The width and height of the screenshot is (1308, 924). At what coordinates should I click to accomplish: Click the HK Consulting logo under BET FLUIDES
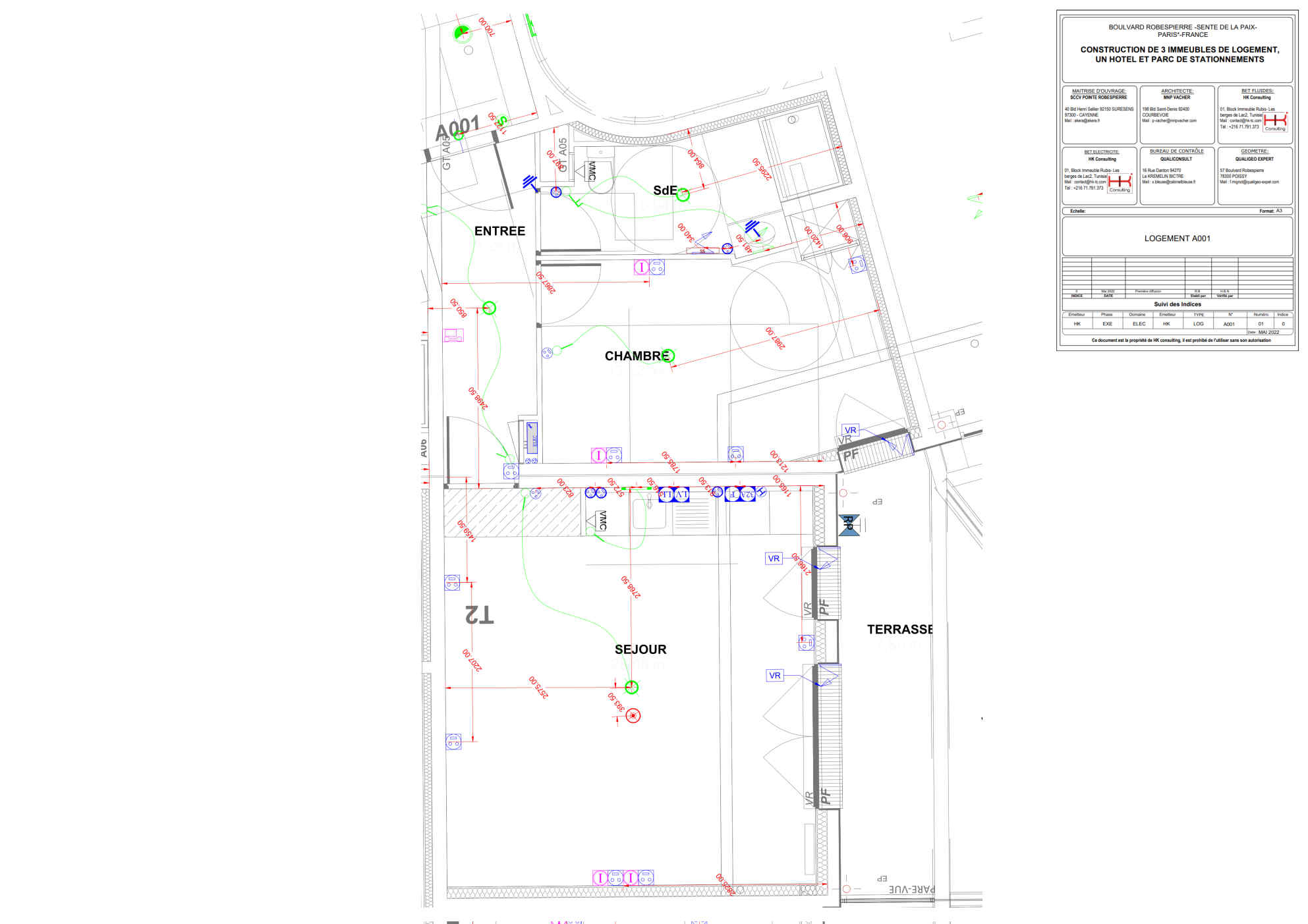coord(1275,121)
